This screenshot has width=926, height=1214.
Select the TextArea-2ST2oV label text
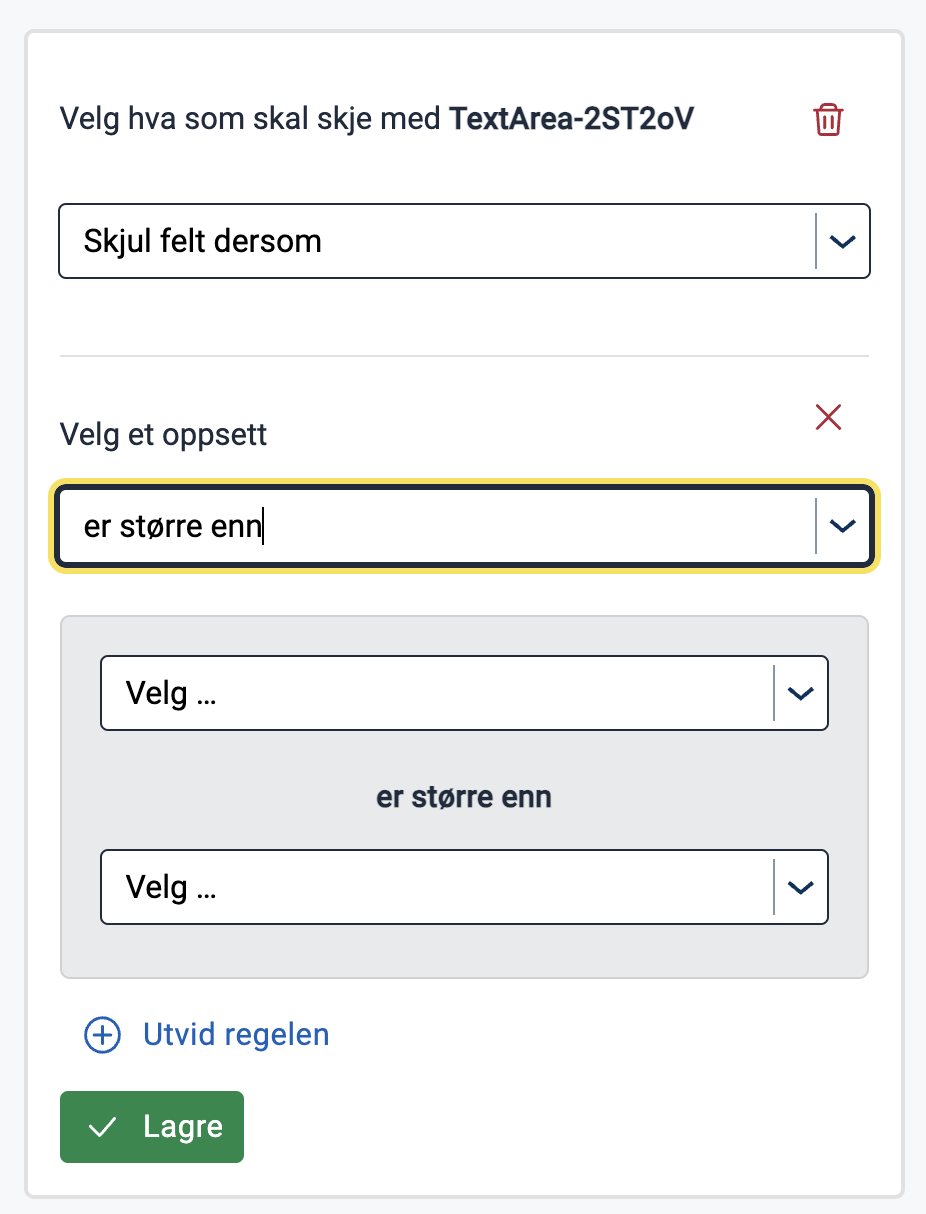570,118
